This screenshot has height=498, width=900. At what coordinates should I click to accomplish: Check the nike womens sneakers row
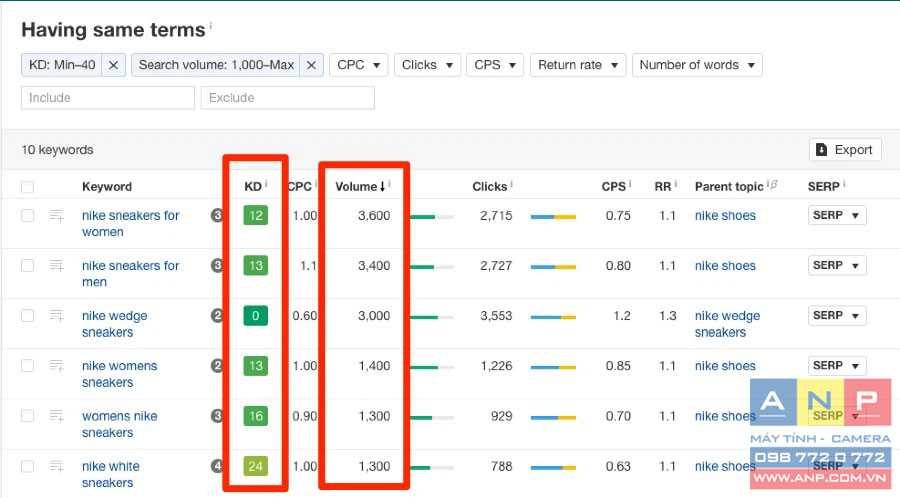pyautogui.click(x=28, y=365)
